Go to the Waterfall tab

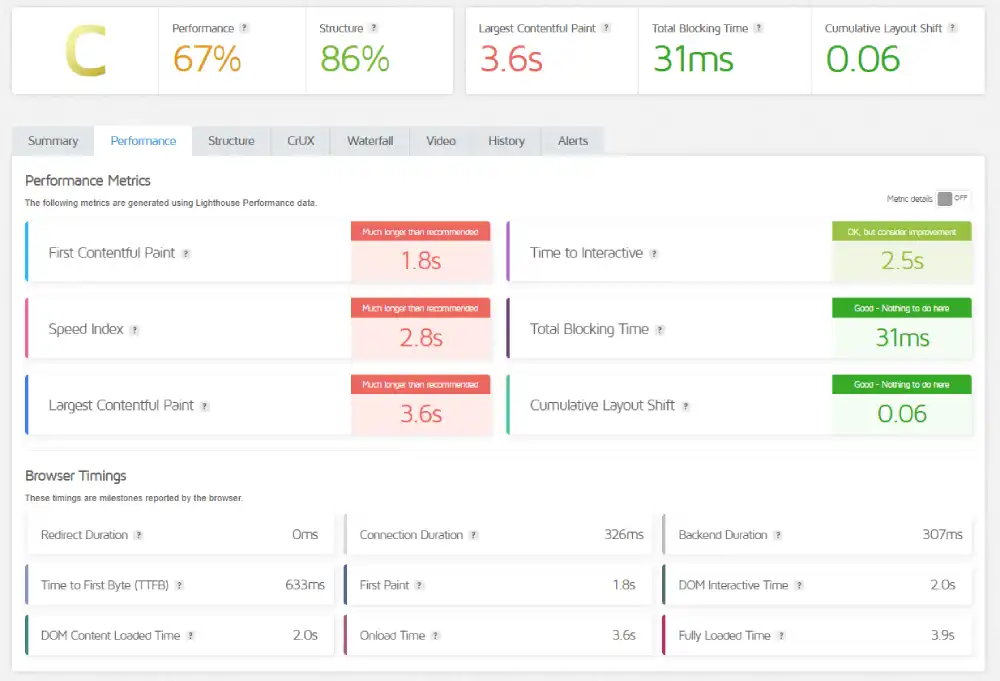[370, 141]
